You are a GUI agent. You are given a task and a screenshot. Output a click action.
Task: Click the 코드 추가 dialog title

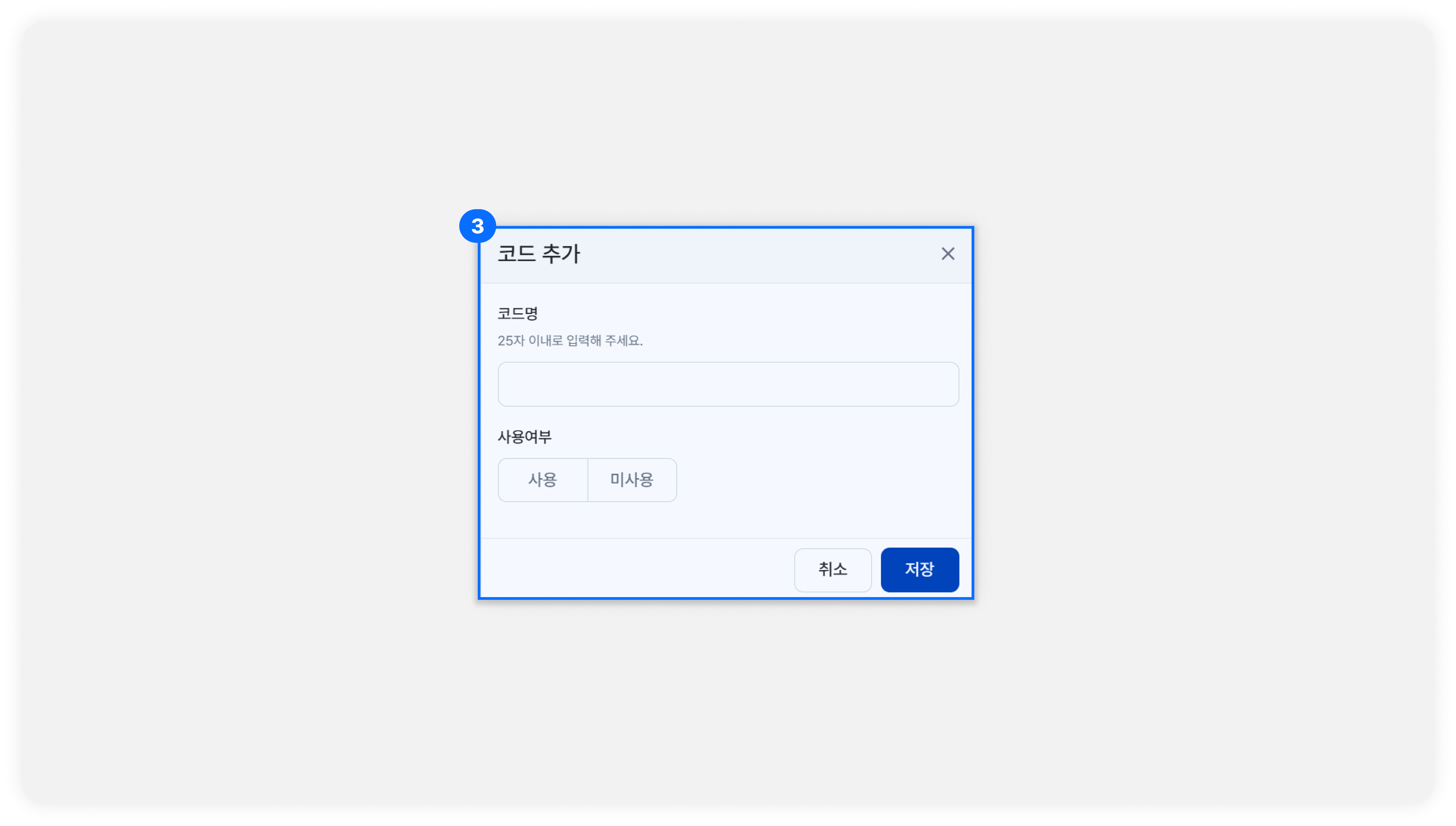538,253
